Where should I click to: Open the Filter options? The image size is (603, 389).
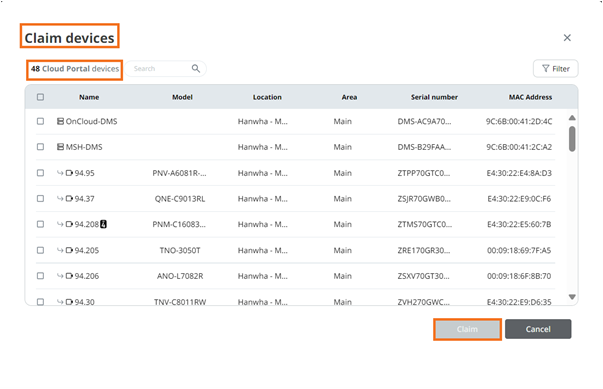click(x=556, y=69)
